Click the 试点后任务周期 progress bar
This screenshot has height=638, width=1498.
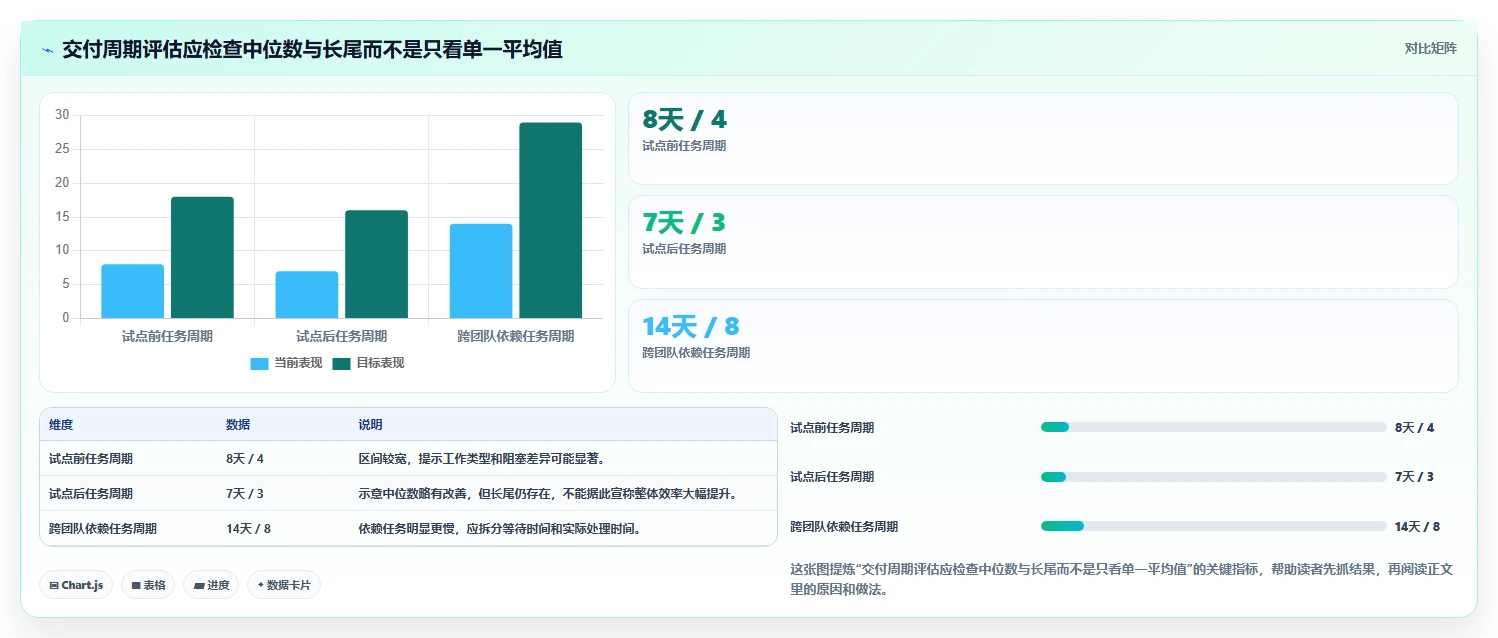pyautogui.click(x=1214, y=477)
